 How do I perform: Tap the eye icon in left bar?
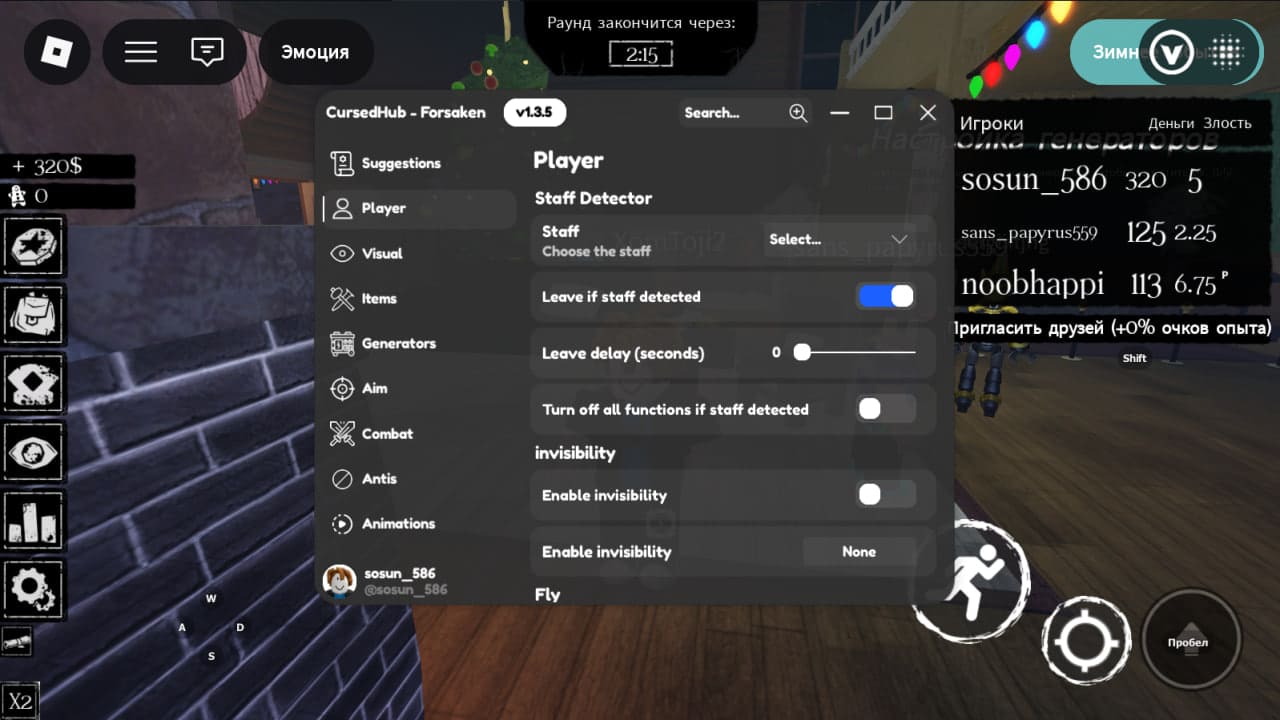[x=35, y=453]
